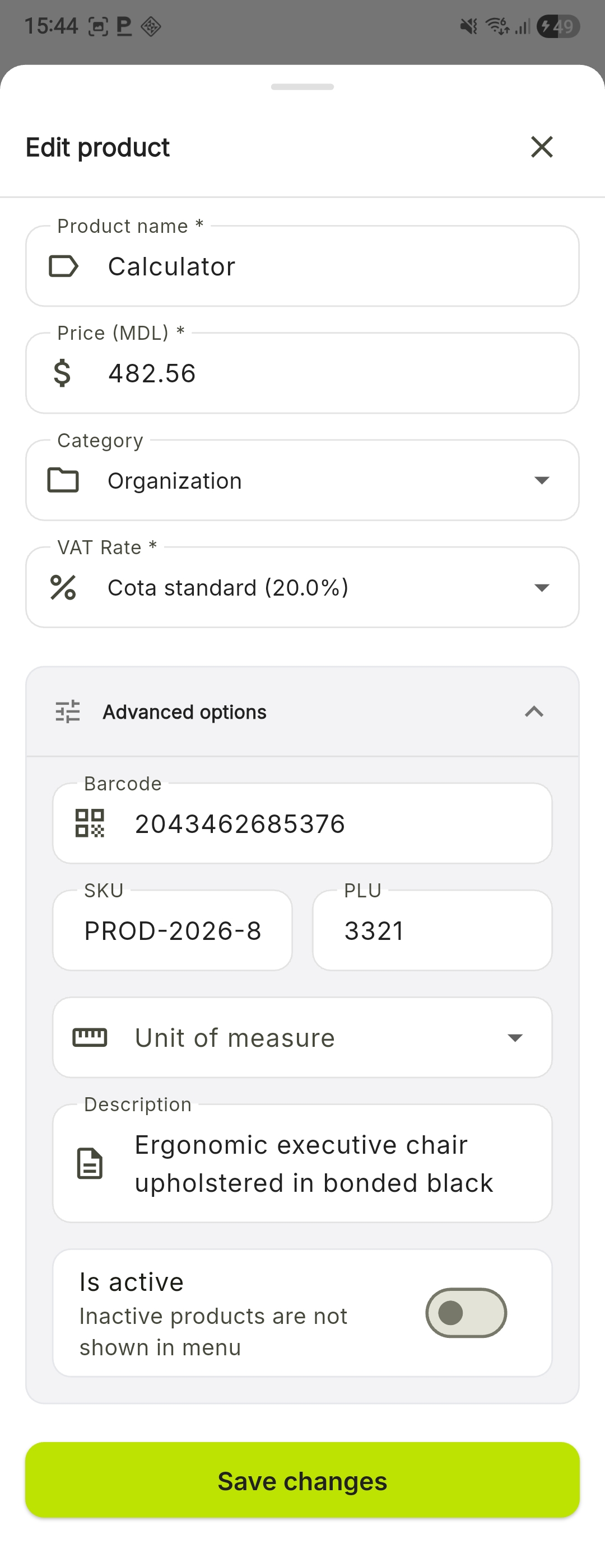This screenshot has width=605, height=1568.
Task: Edit the price value 482.56
Action: pyautogui.click(x=329, y=373)
